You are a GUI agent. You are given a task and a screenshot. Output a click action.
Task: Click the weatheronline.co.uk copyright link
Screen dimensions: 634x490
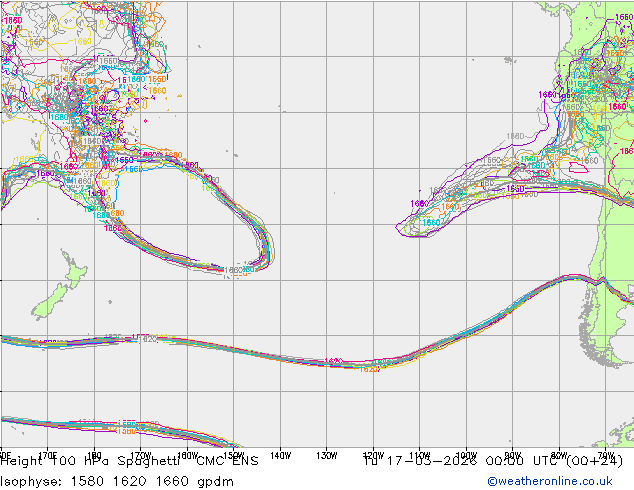click(x=550, y=481)
